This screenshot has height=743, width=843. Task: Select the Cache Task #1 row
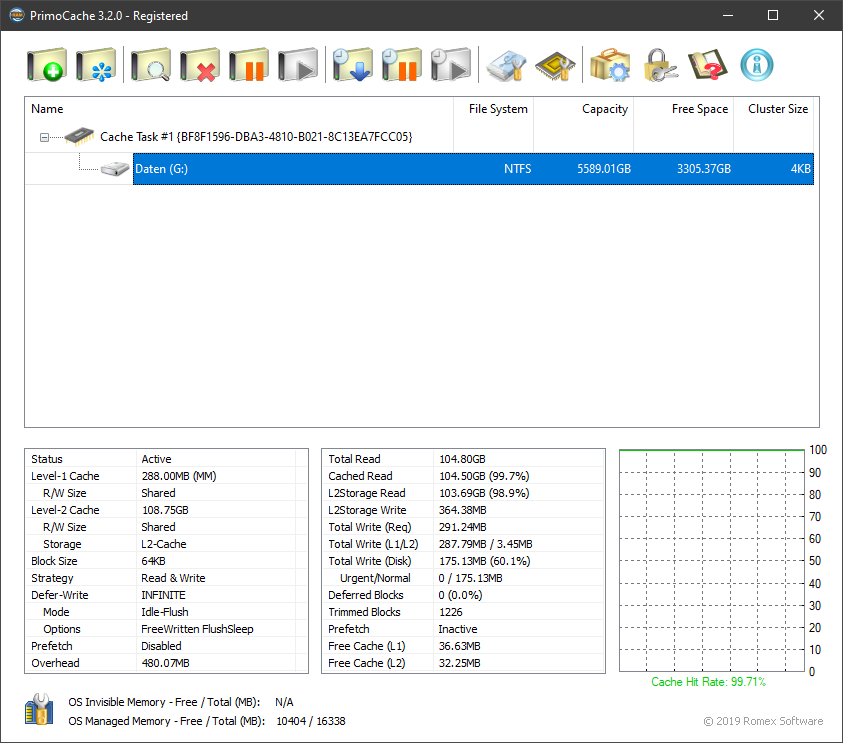click(256, 137)
